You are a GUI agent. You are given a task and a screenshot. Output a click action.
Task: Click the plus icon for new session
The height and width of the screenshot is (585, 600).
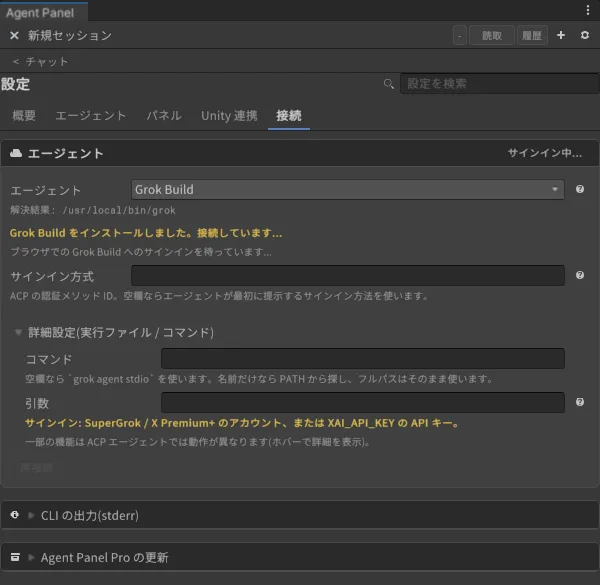(561, 35)
